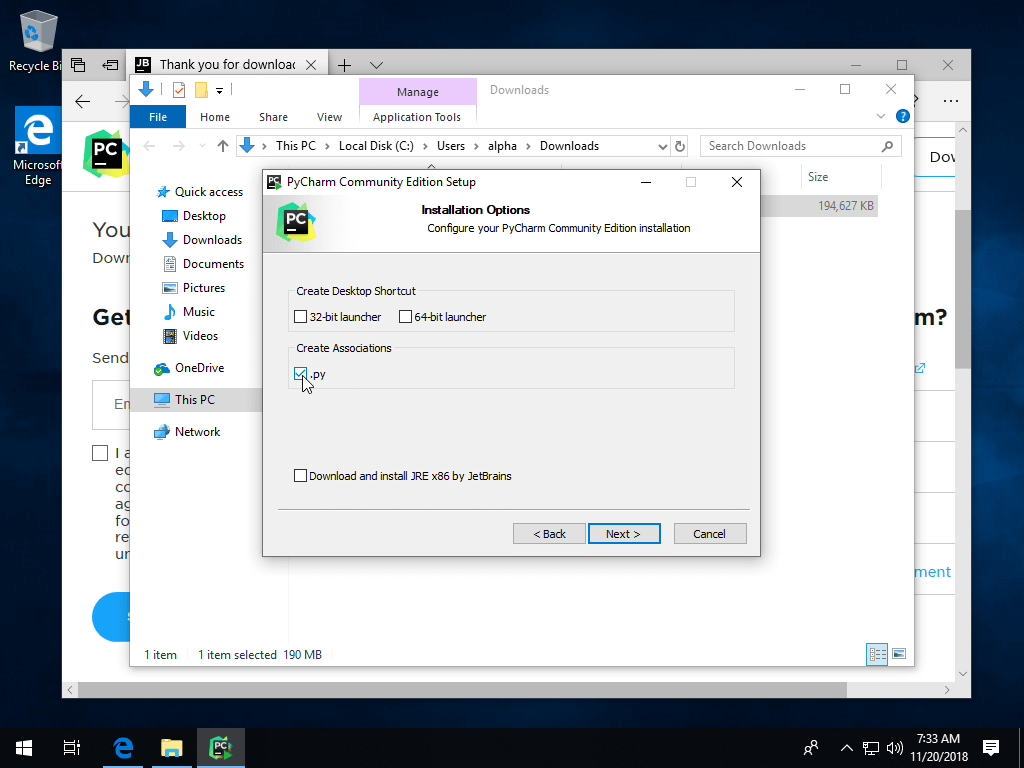The height and width of the screenshot is (768, 1024).
Task: Click the Edge back navigation arrow
Action: tap(82, 101)
